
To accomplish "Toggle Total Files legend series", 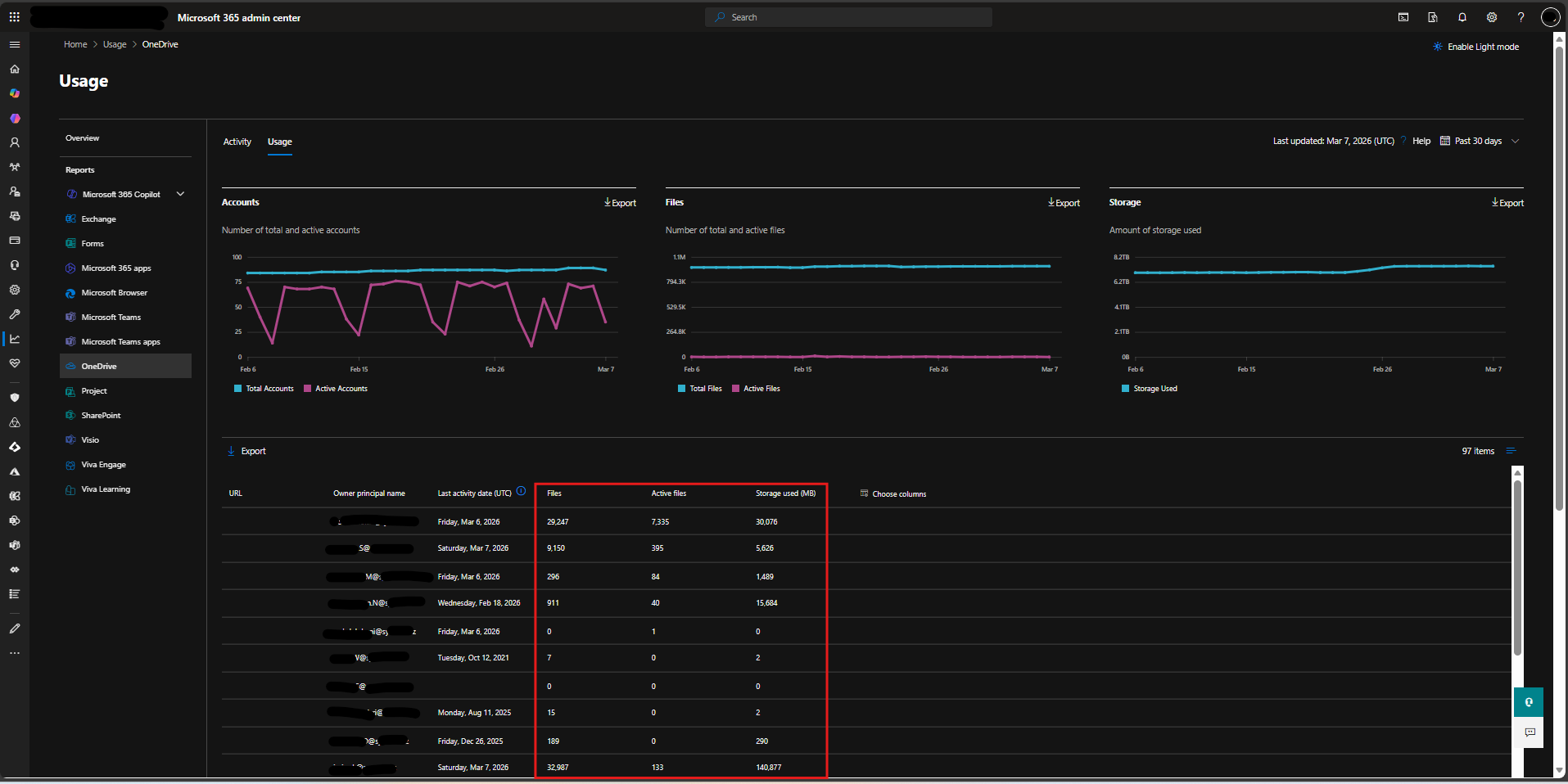I will [x=700, y=389].
